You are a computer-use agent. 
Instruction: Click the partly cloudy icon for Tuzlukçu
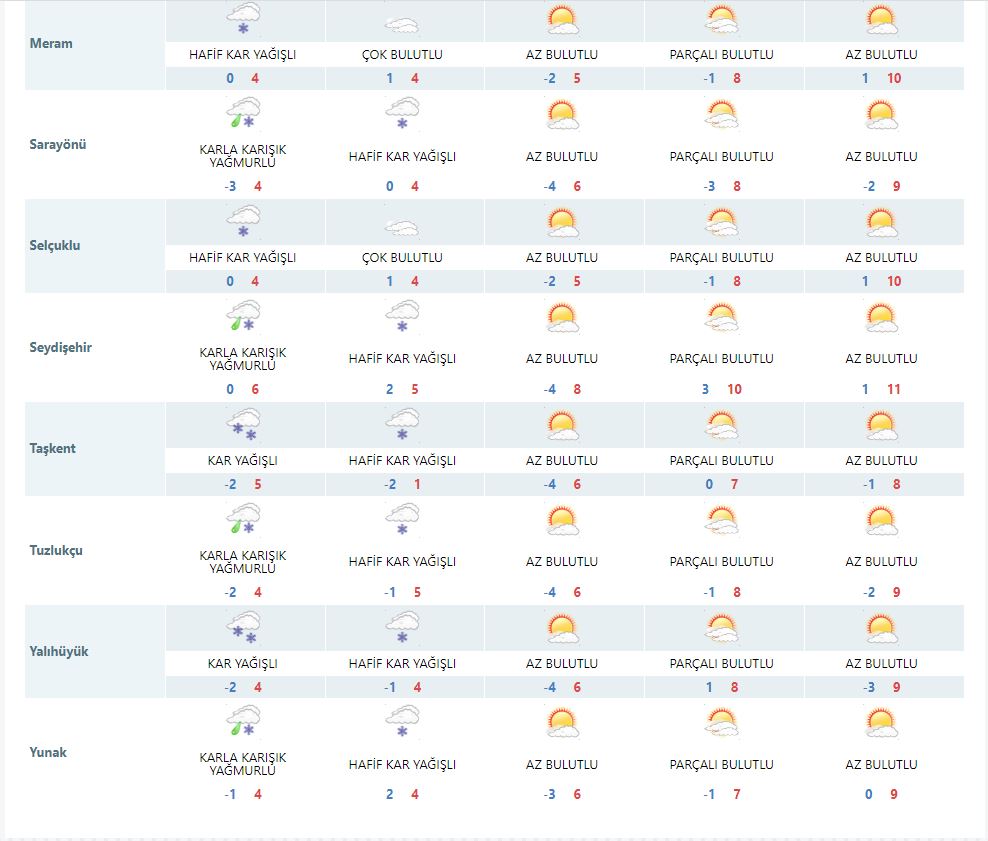(x=722, y=520)
